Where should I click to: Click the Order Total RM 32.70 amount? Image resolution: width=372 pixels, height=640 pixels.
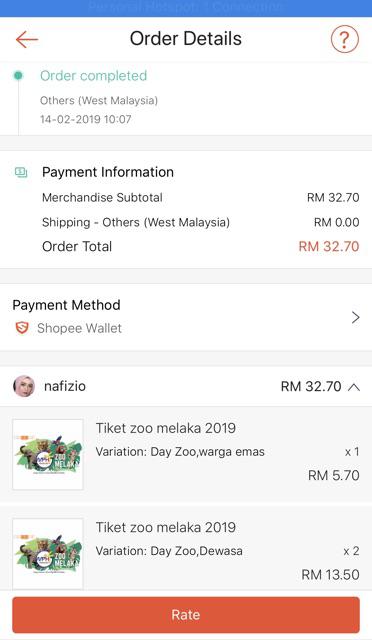coord(329,247)
